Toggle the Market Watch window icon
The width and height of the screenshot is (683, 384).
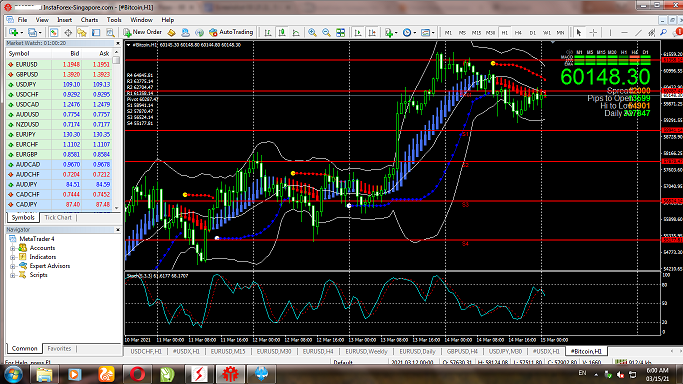point(54,33)
